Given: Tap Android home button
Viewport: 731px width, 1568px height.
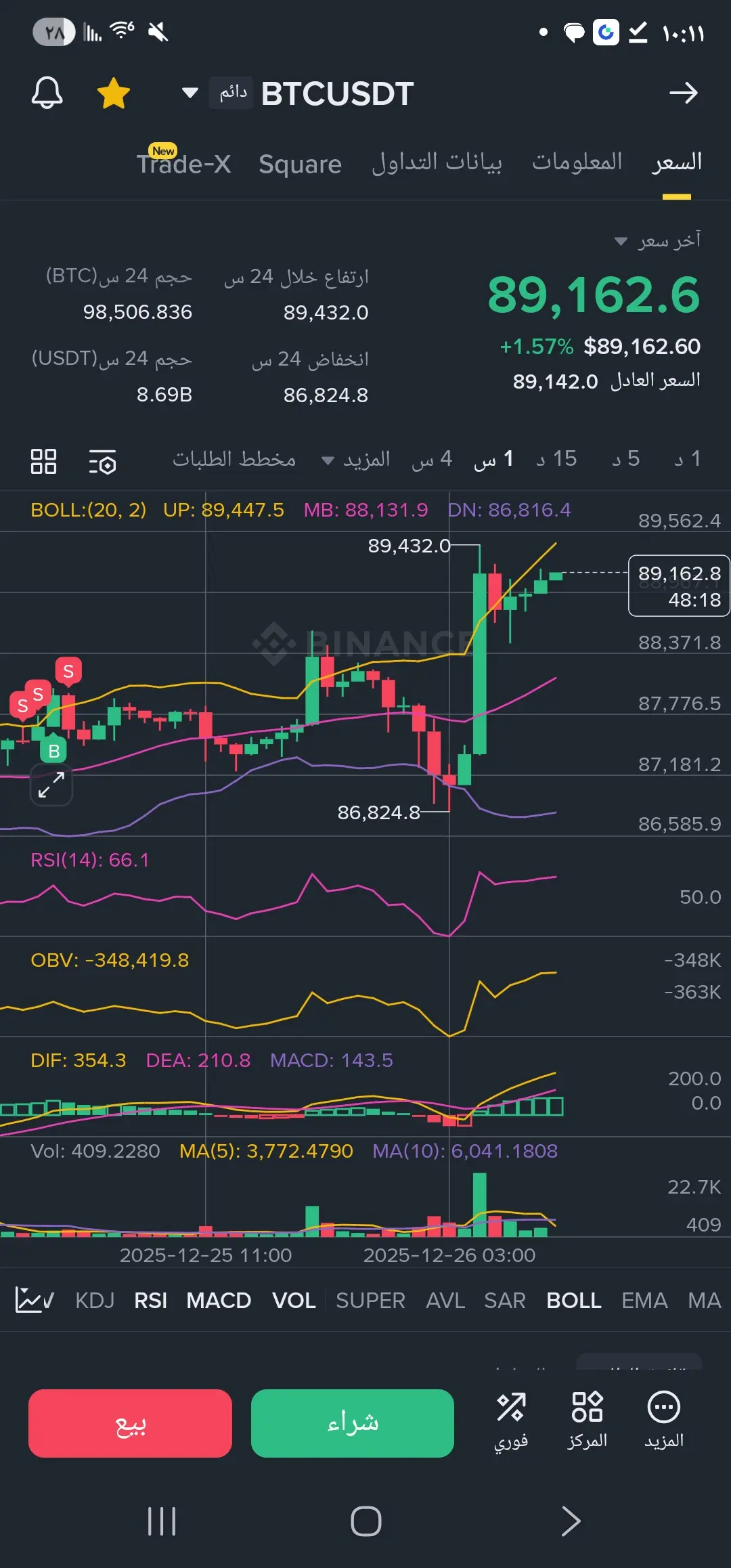Looking at the screenshot, I should pos(366,1522).
